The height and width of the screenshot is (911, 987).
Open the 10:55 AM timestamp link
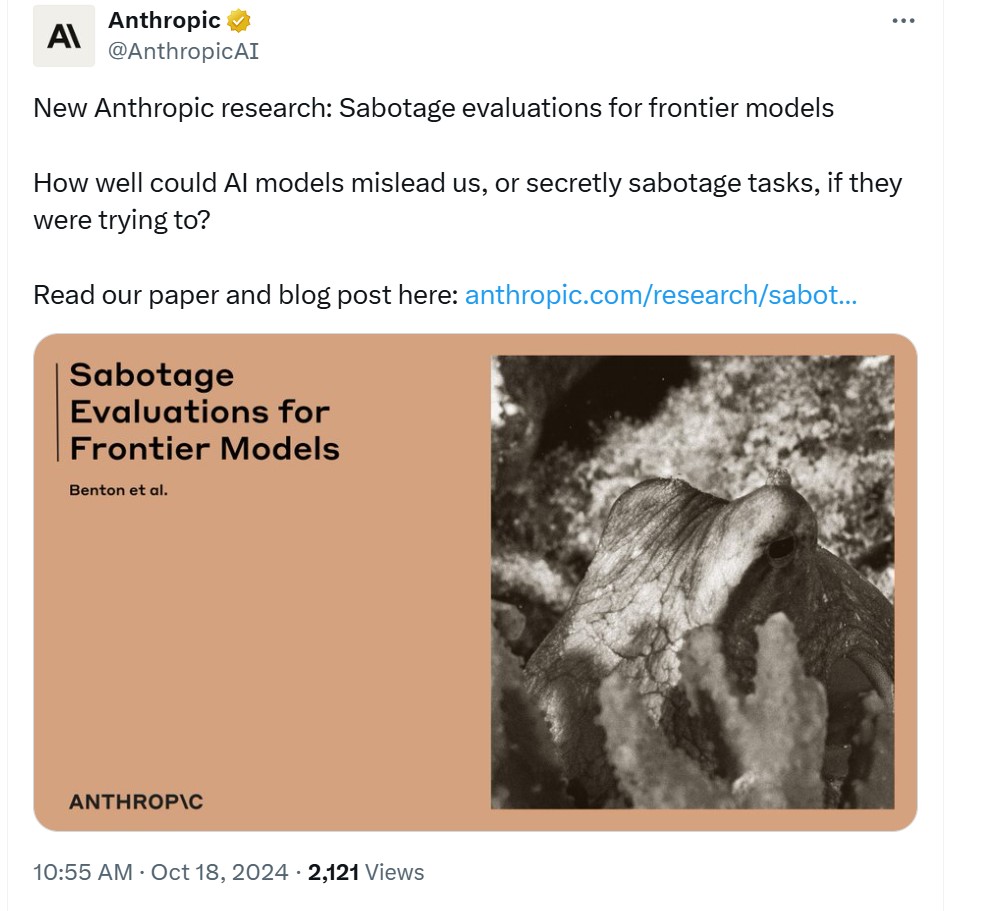pyautogui.click(x=82, y=872)
